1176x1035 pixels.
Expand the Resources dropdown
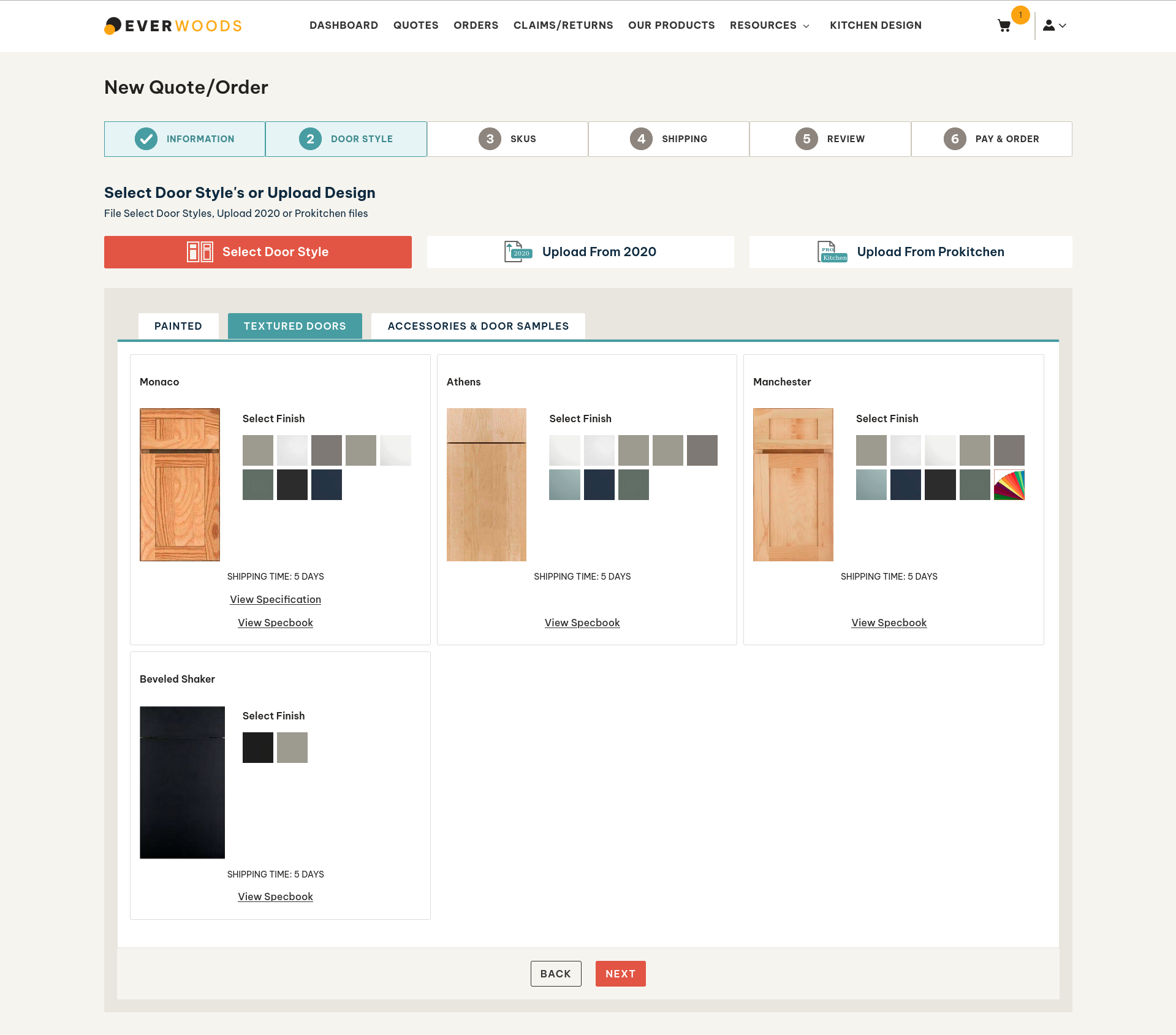click(x=769, y=25)
